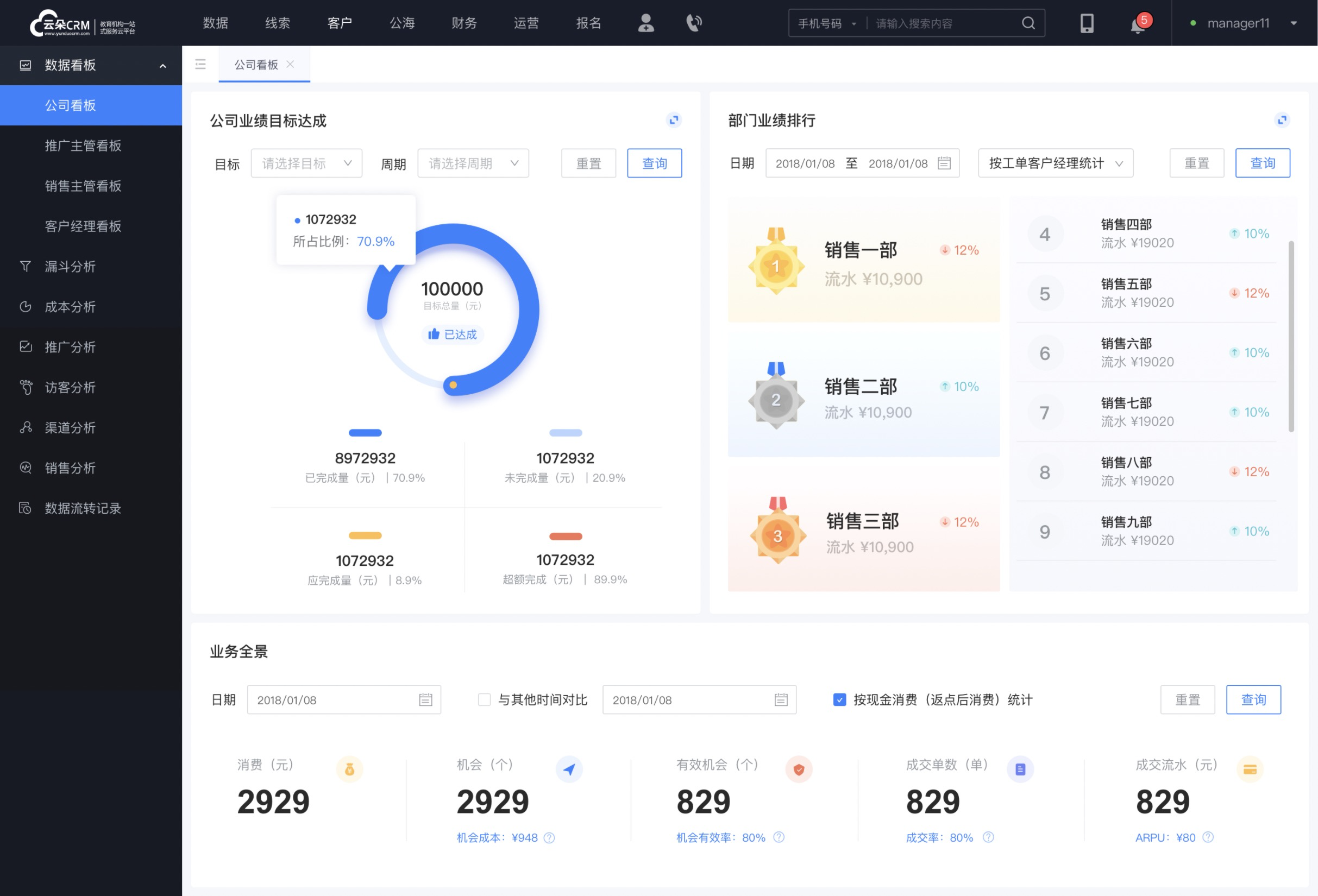Screen dimensions: 1318x896
Task: Select 目标 target dropdown filter
Action: pos(306,163)
